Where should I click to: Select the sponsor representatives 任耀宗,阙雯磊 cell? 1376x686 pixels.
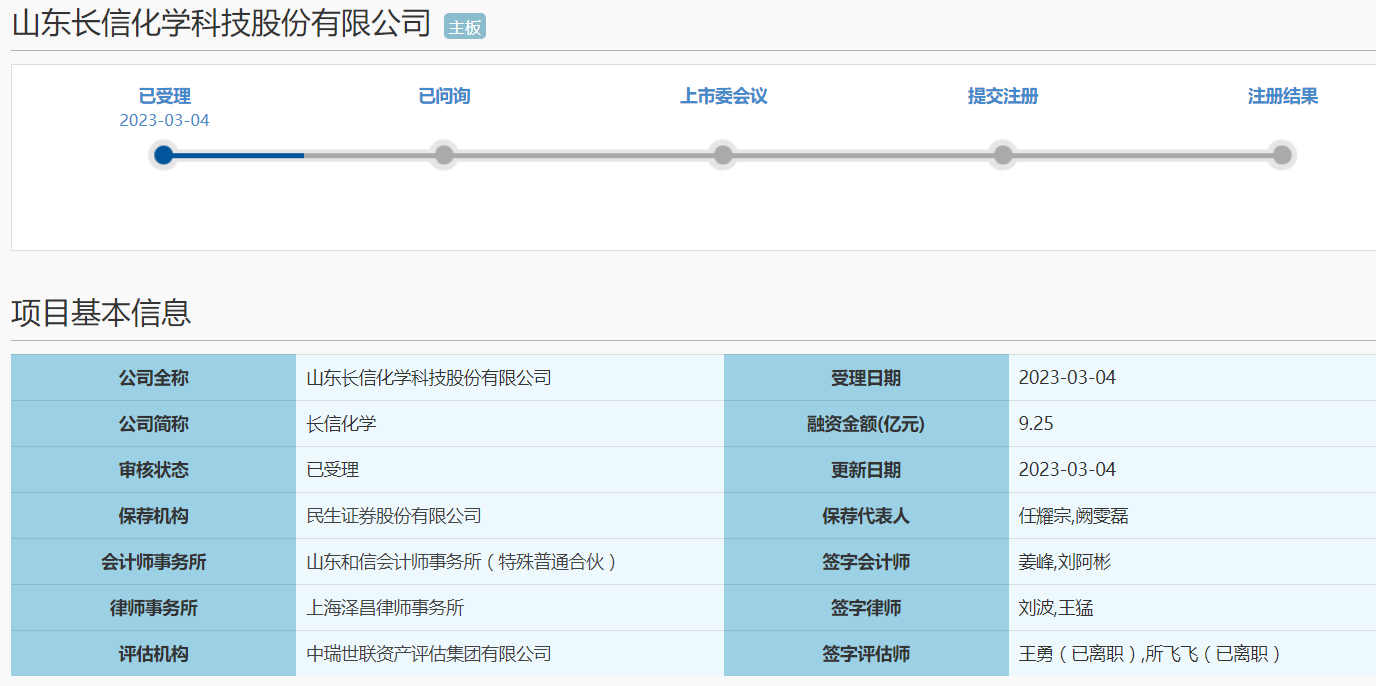1073,516
